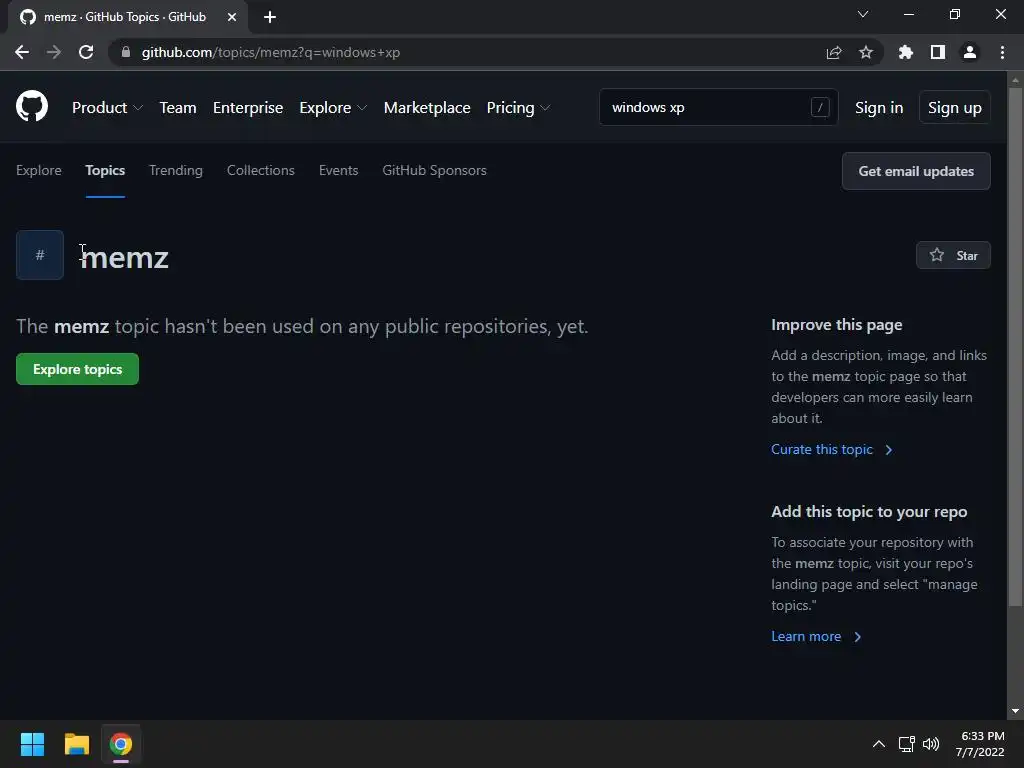Switch to the GitHub Sponsors tab

434,170
